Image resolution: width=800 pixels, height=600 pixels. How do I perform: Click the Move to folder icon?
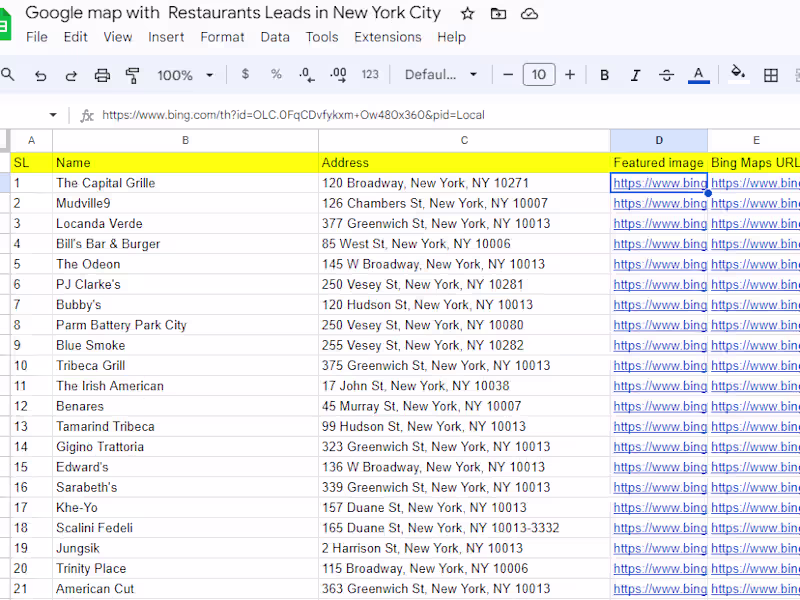coord(498,14)
